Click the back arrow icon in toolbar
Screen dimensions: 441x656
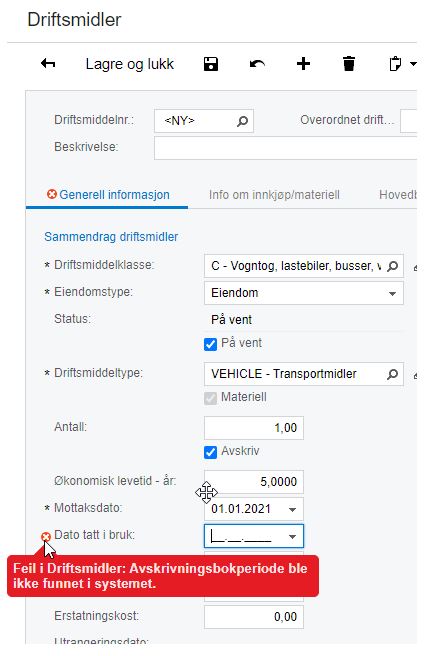(x=48, y=64)
